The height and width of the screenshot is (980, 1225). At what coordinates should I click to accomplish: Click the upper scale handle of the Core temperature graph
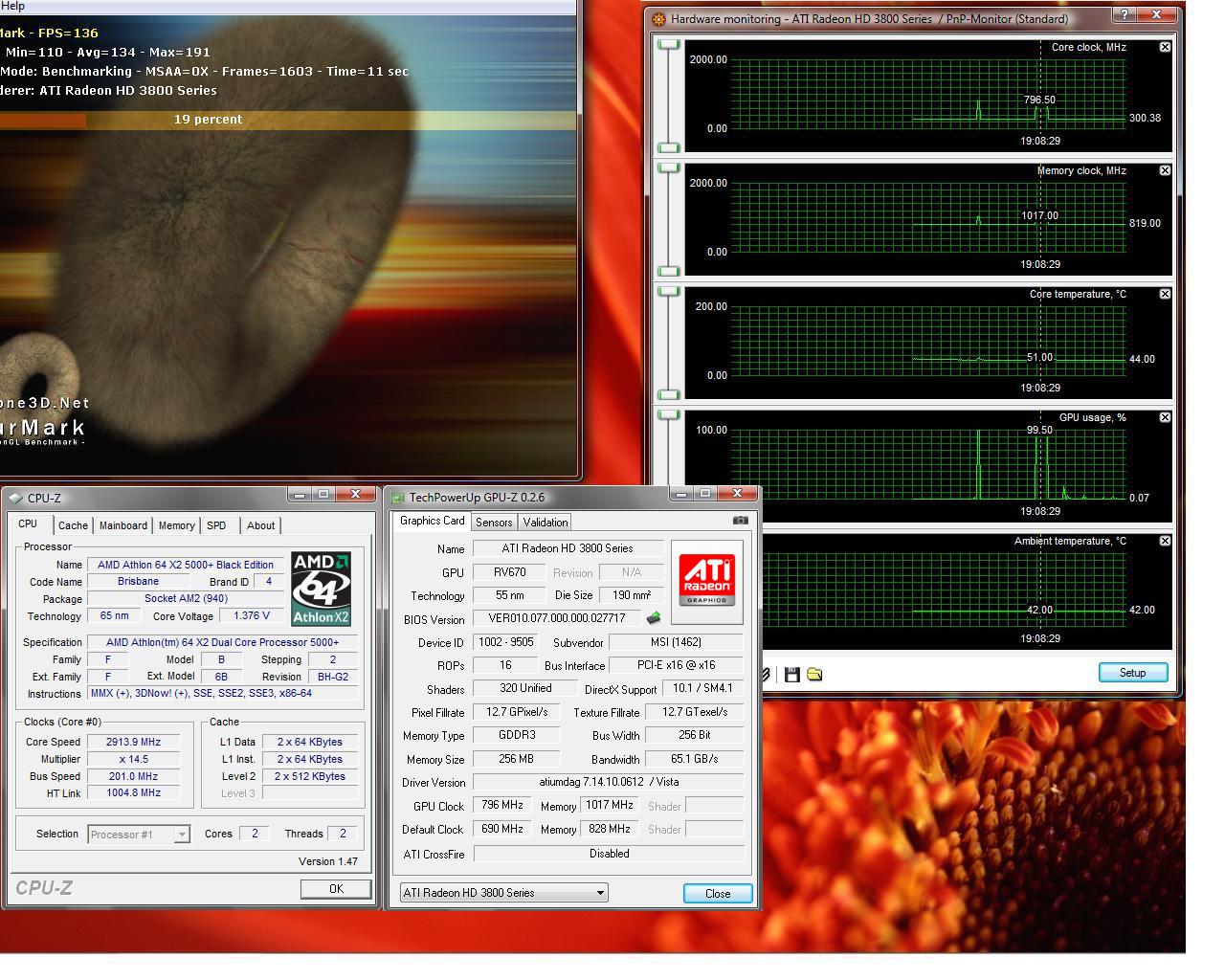[669, 292]
